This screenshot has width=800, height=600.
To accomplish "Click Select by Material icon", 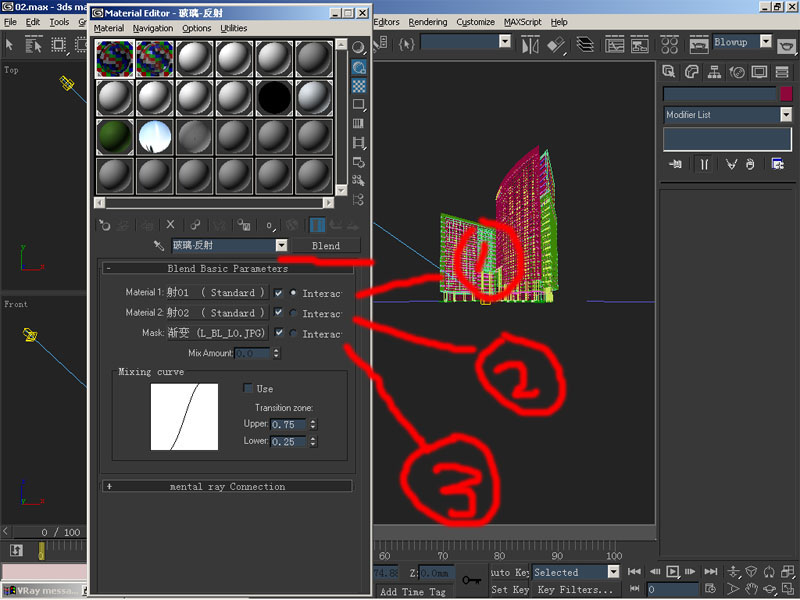I will (x=359, y=181).
